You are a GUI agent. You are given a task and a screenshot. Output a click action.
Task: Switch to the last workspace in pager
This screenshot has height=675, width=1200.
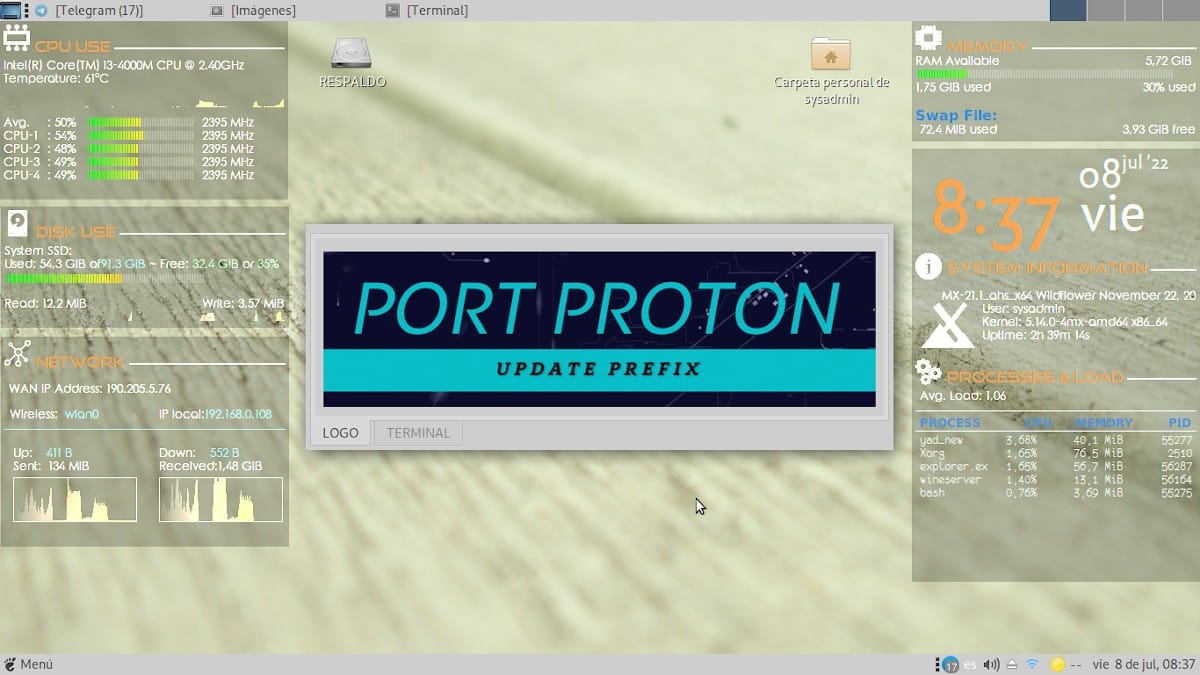(1180, 10)
